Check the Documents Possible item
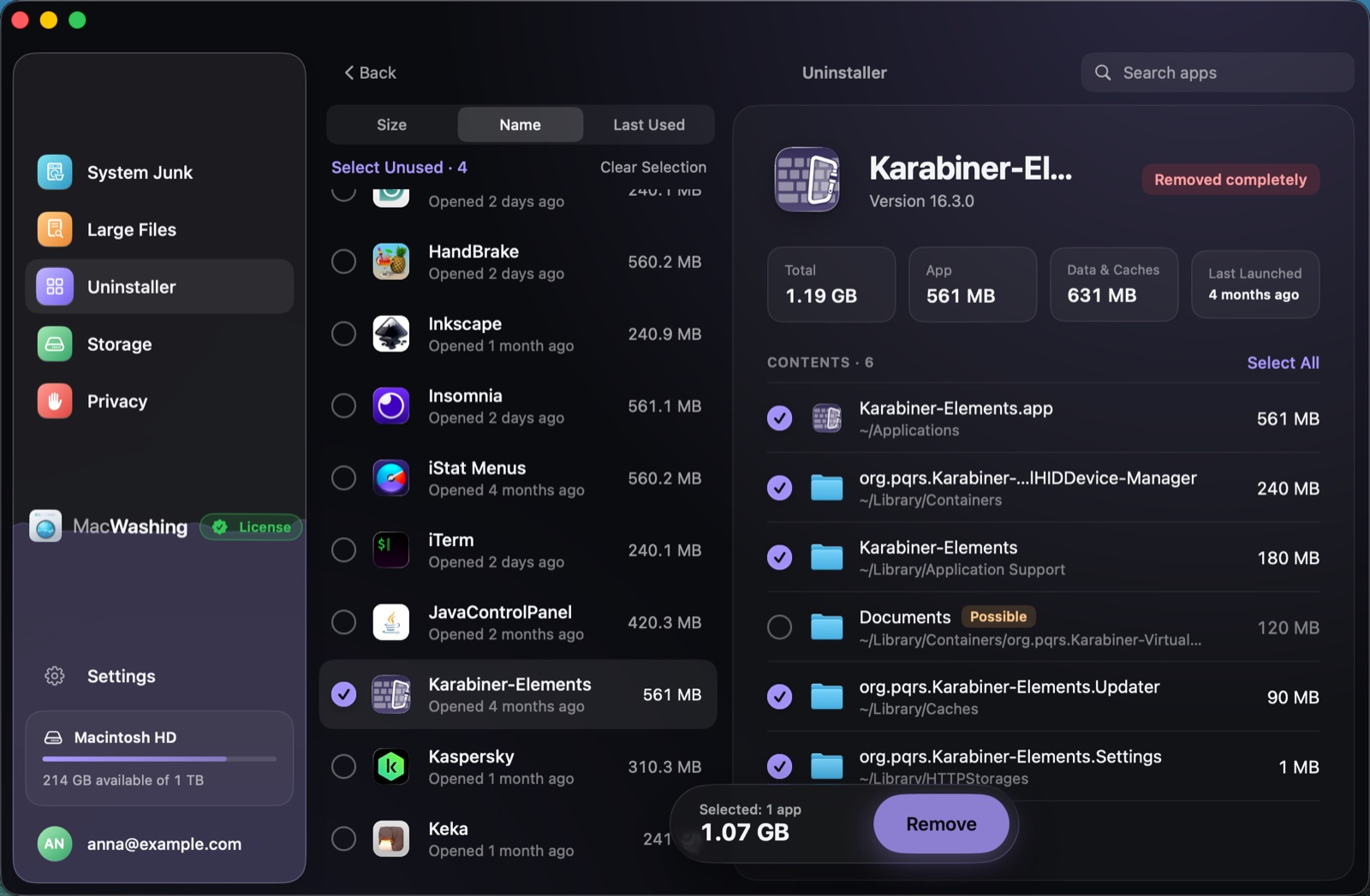 [x=779, y=627]
